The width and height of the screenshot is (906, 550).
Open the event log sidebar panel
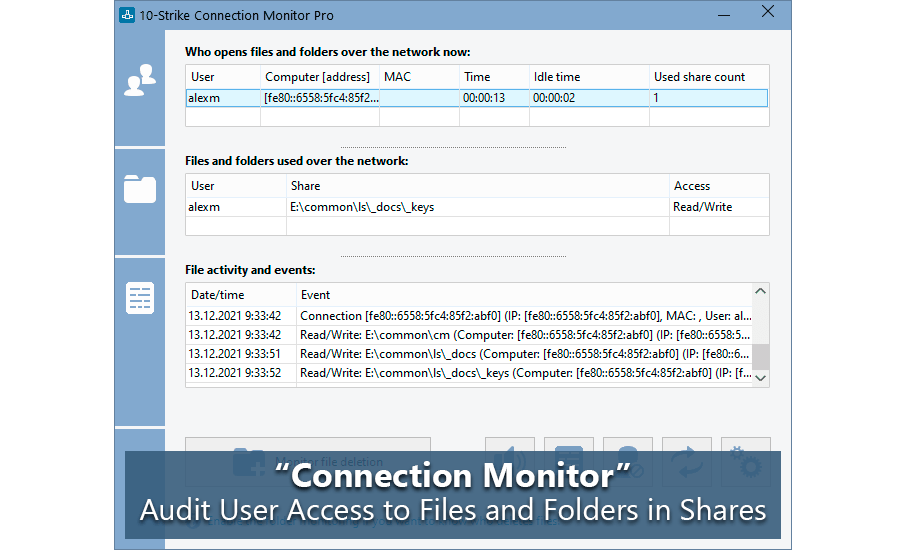(x=139, y=297)
